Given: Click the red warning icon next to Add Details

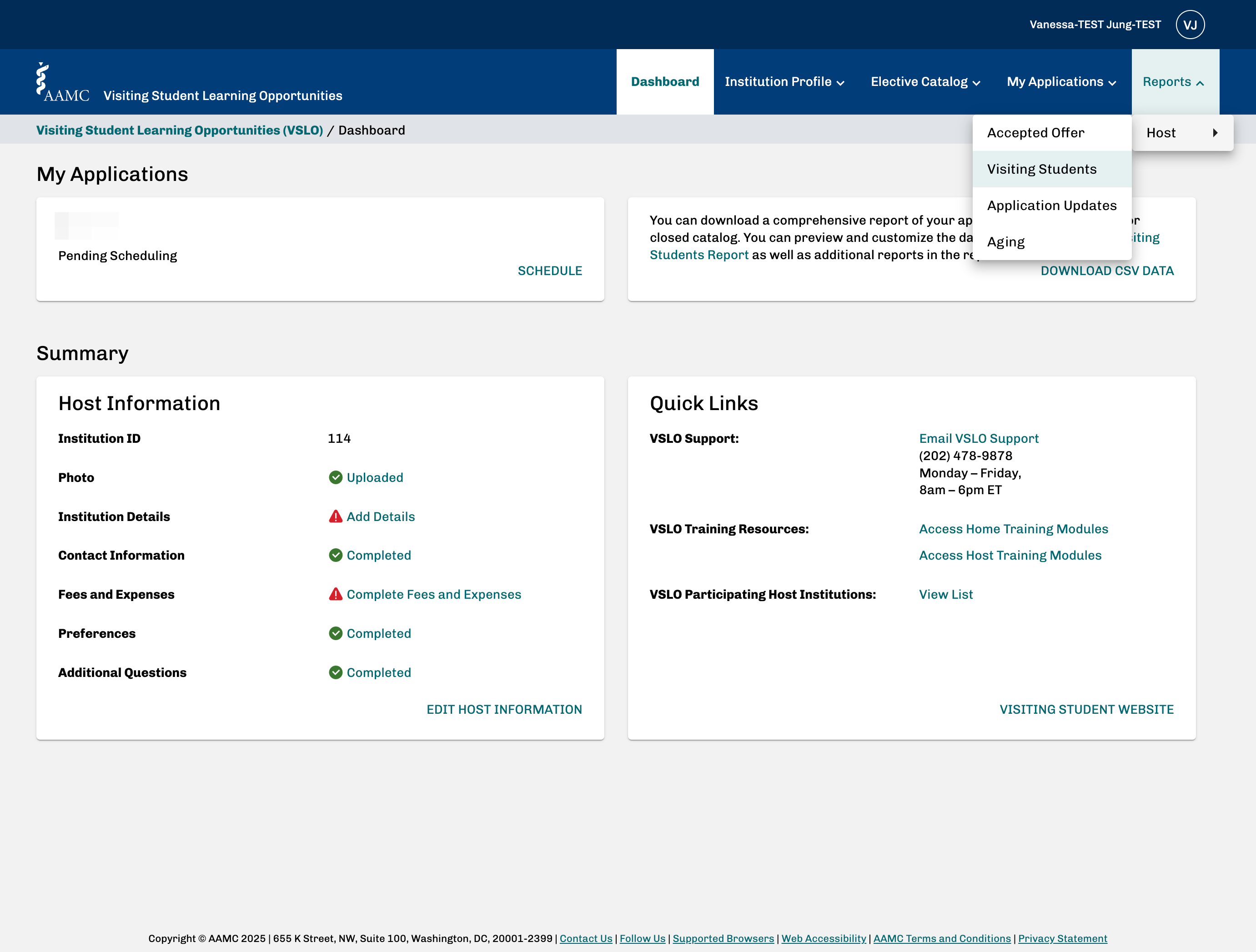Looking at the screenshot, I should pos(336,516).
